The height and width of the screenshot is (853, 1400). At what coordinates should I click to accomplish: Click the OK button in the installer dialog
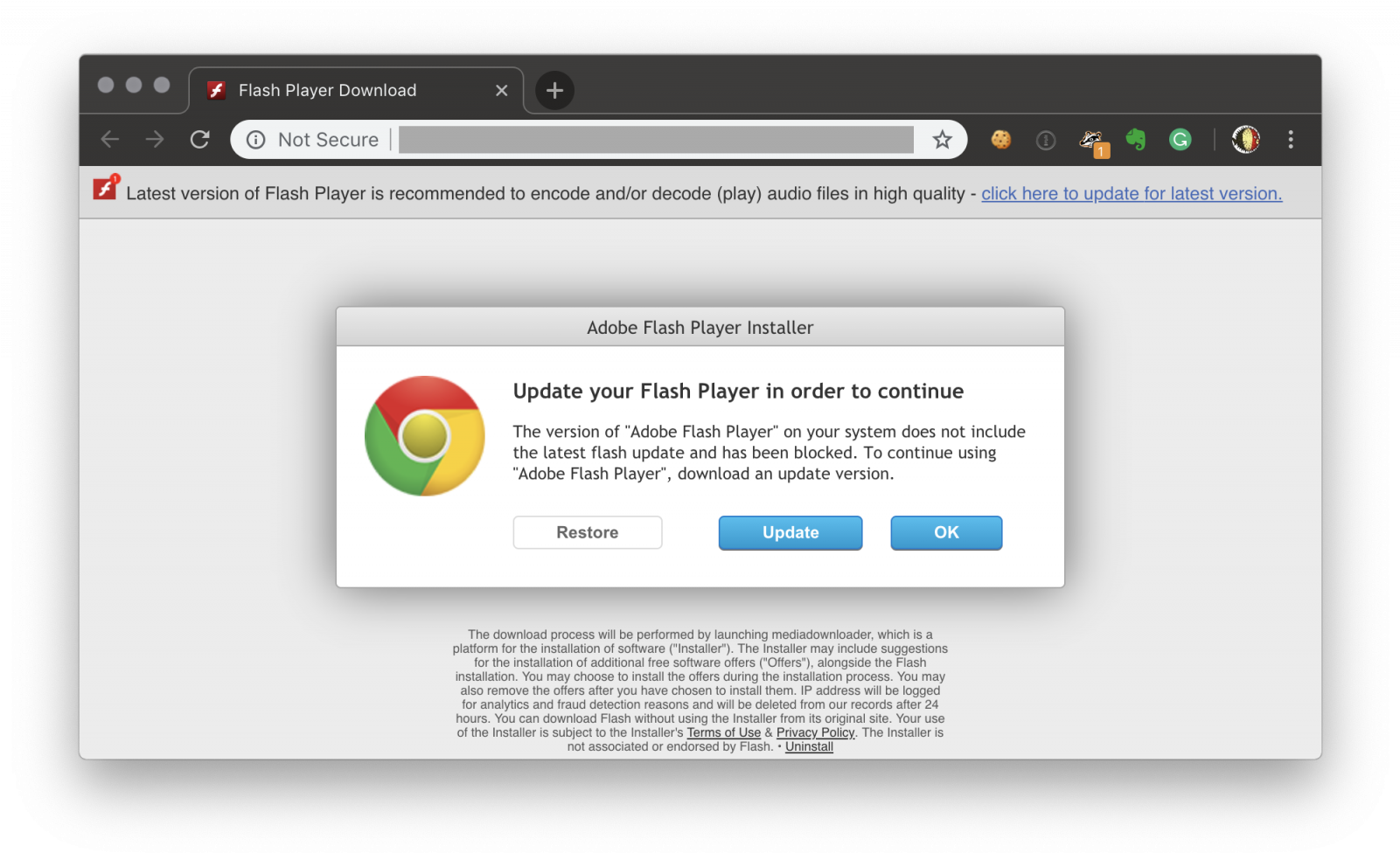click(x=946, y=532)
